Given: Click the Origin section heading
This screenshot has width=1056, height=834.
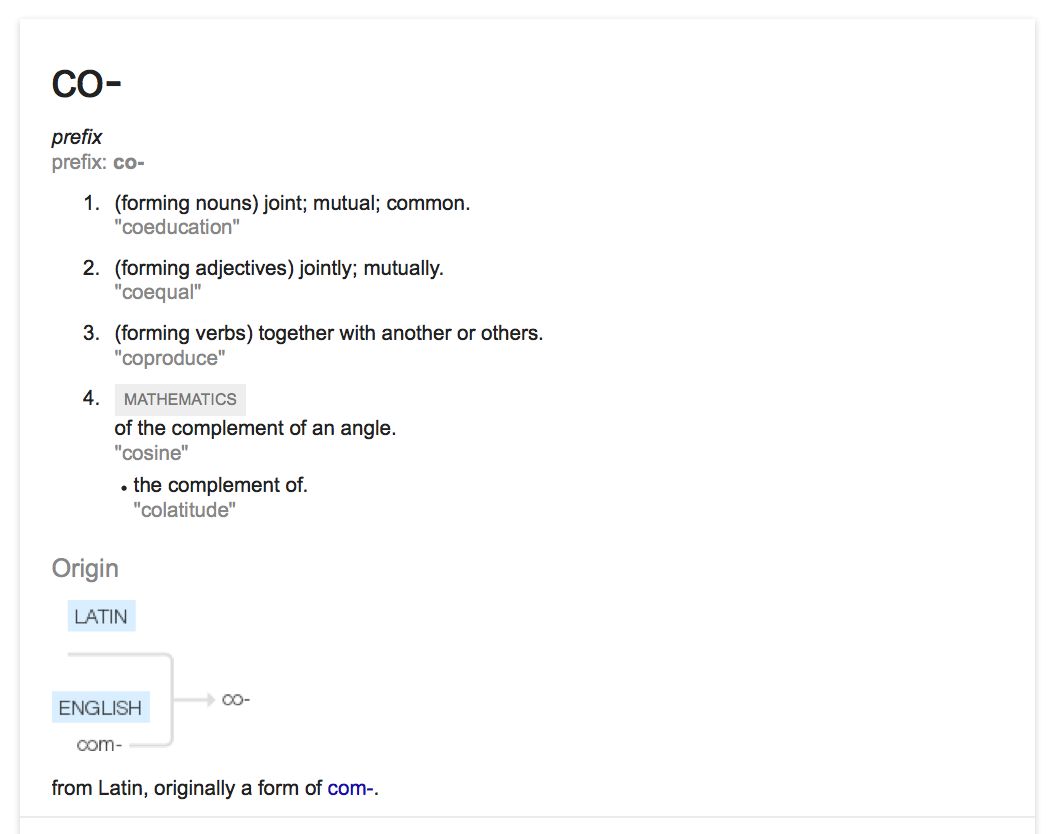Looking at the screenshot, I should pos(85,568).
